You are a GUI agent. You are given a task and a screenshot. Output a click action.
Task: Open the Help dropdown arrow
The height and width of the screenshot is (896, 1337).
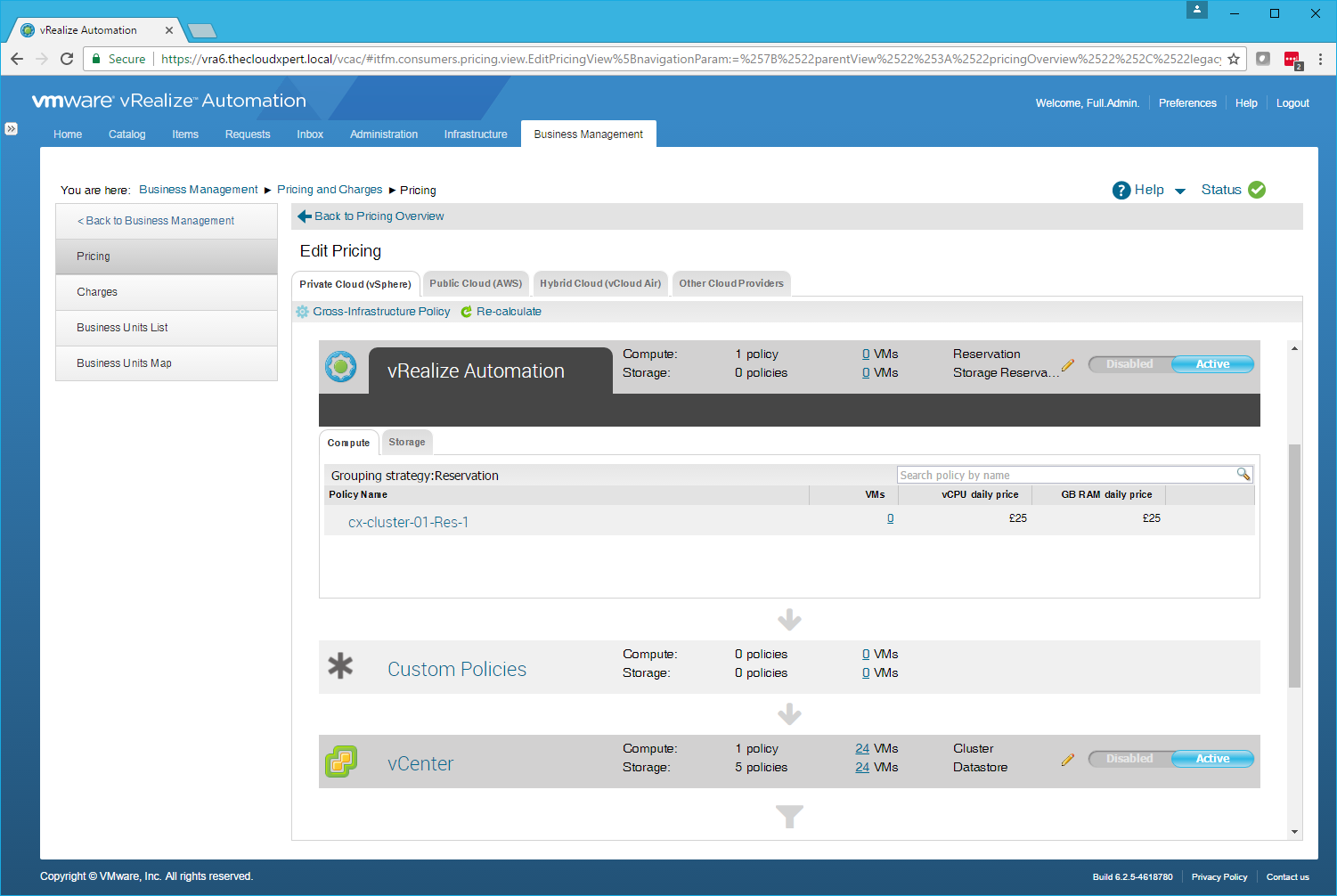1180,191
